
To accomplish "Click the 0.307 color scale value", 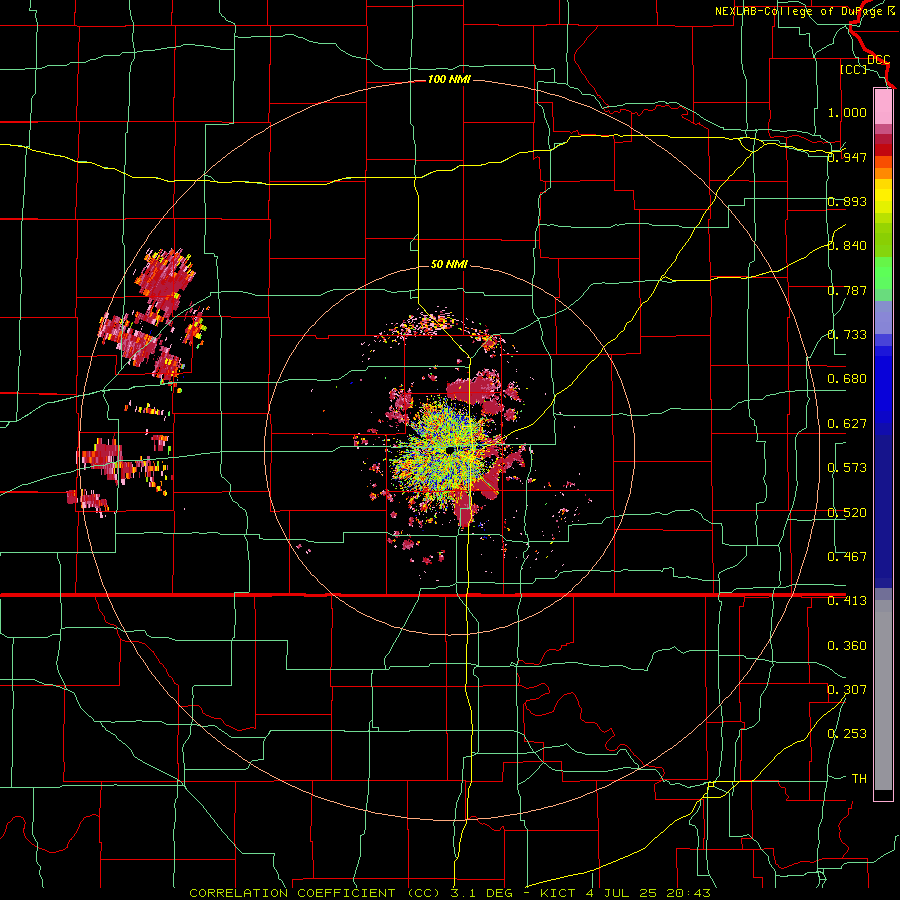I will click(847, 690).
